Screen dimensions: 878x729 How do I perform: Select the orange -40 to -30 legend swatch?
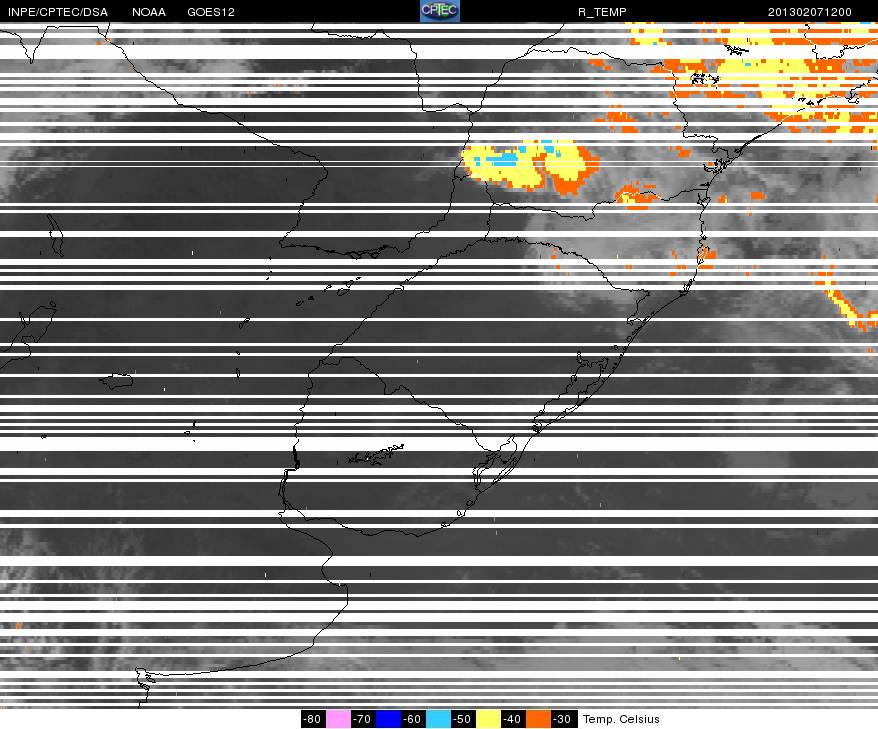[538, 719]
